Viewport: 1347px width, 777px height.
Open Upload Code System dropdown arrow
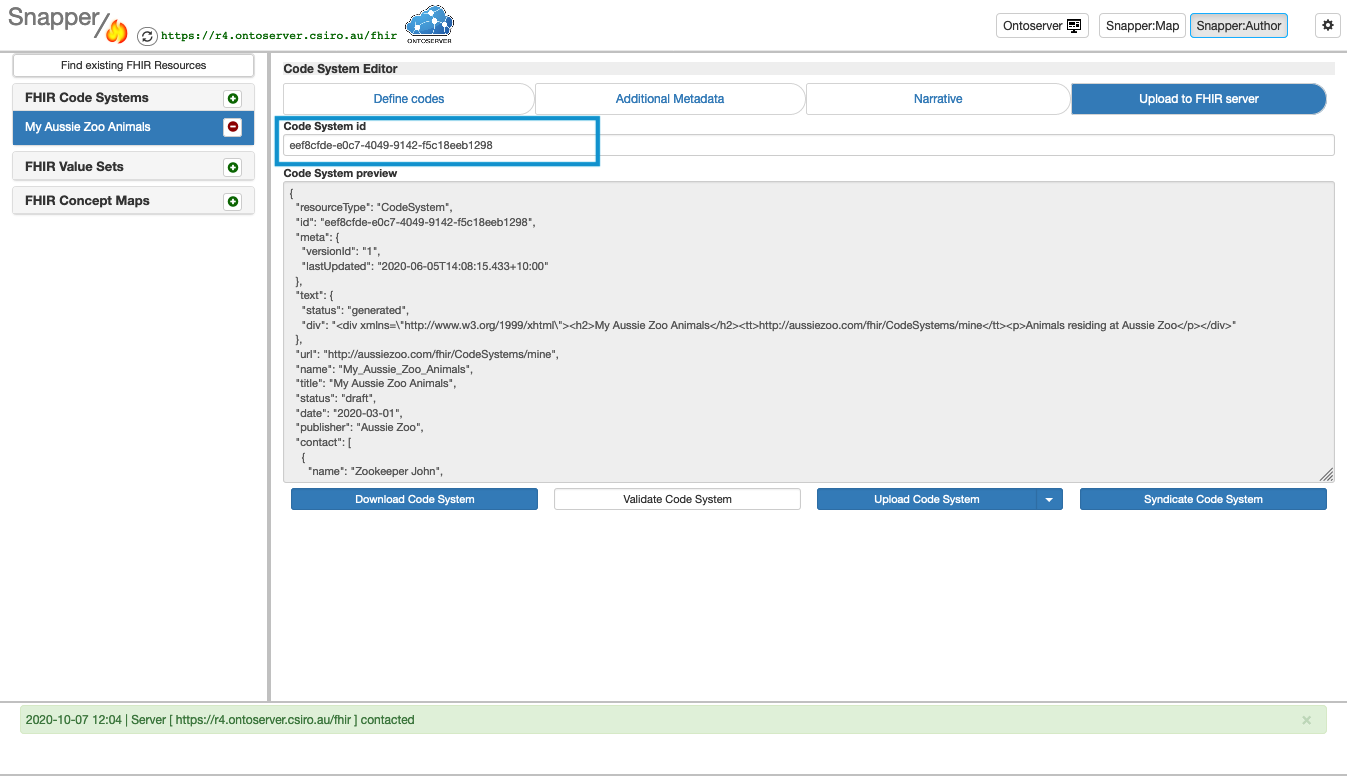coord(1049,499)
